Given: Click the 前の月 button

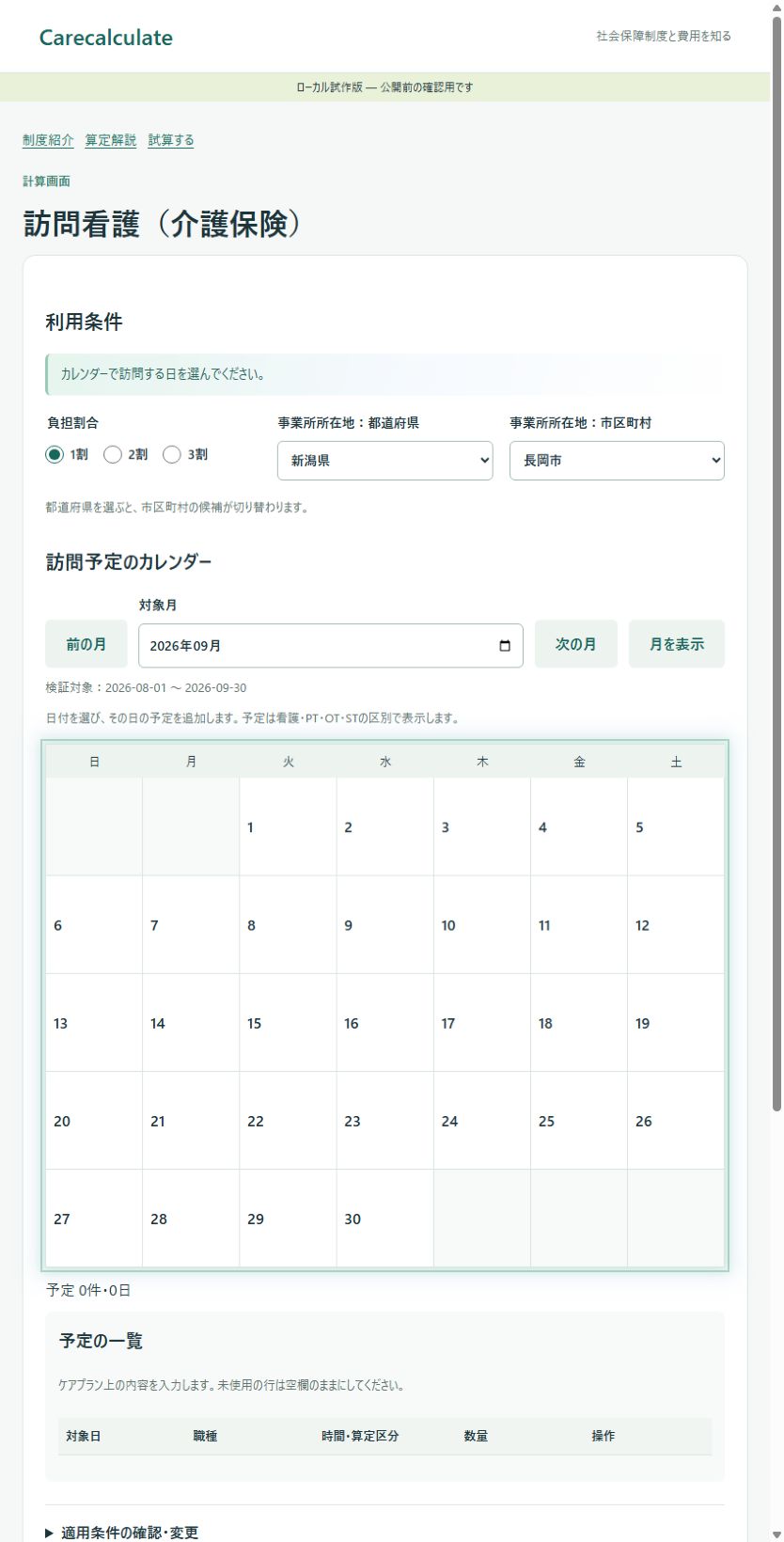Looking at the screenshot, I should tap(86, 644).
